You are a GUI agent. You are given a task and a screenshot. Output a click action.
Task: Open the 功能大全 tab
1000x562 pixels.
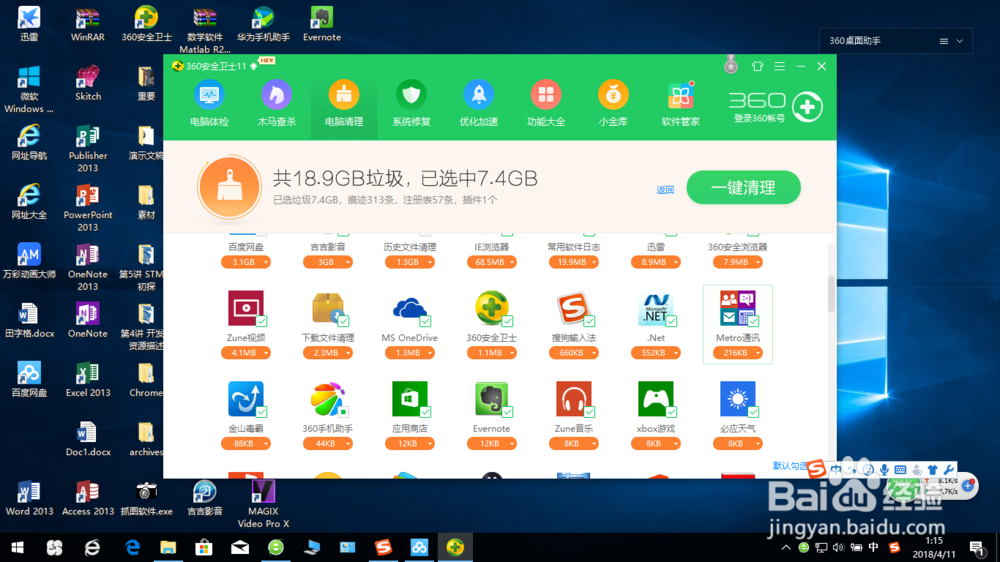(x=546, y=105)
